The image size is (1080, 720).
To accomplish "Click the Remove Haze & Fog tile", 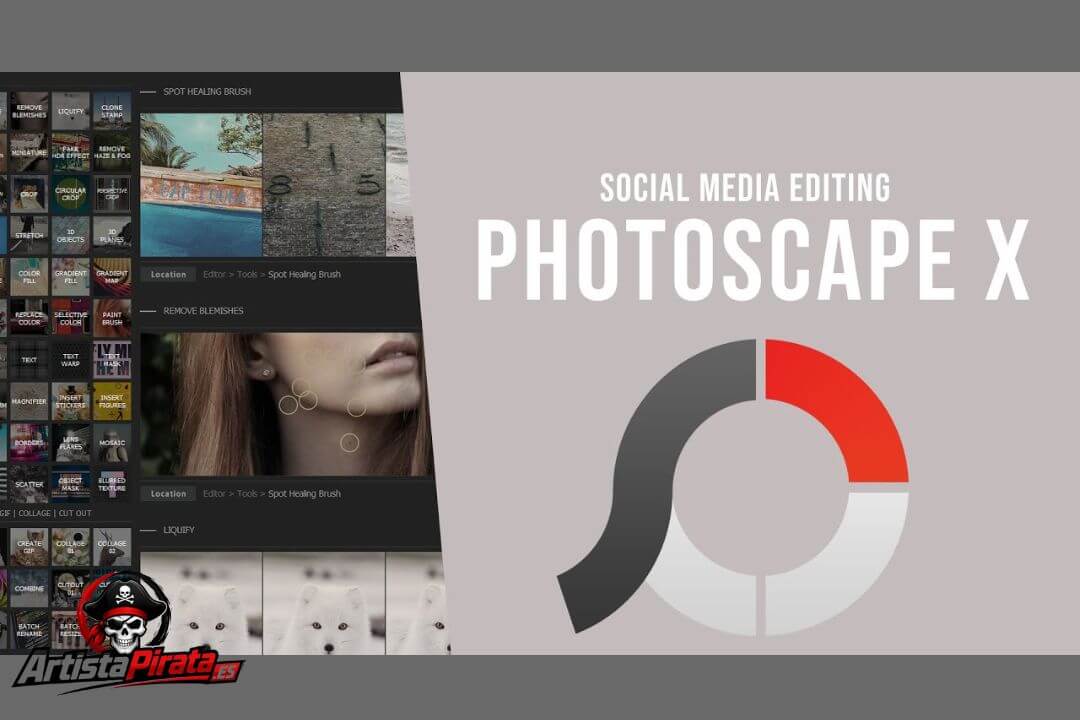I will [112, 152].
